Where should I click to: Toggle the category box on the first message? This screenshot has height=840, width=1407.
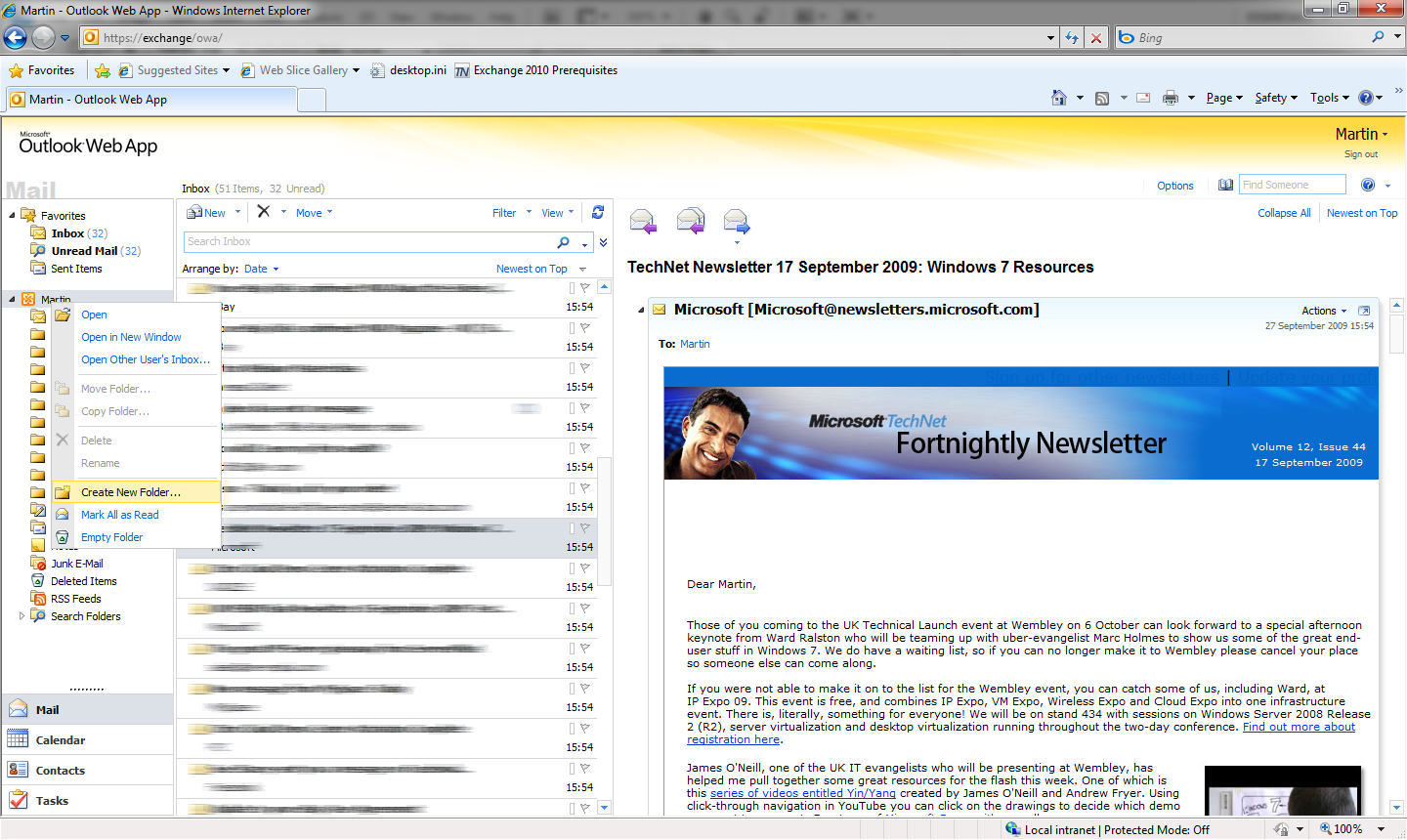[573, 288]
